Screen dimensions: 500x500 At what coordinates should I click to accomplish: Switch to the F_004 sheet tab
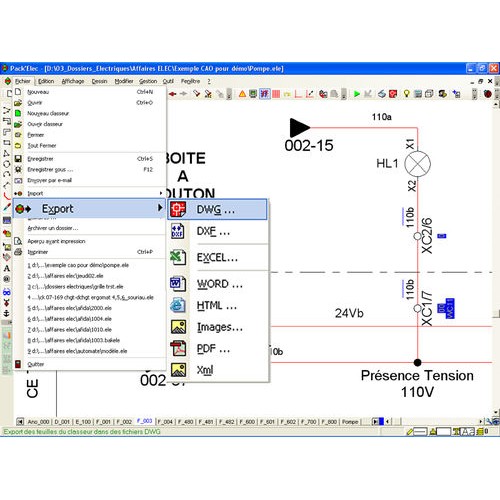pos(165,422)
